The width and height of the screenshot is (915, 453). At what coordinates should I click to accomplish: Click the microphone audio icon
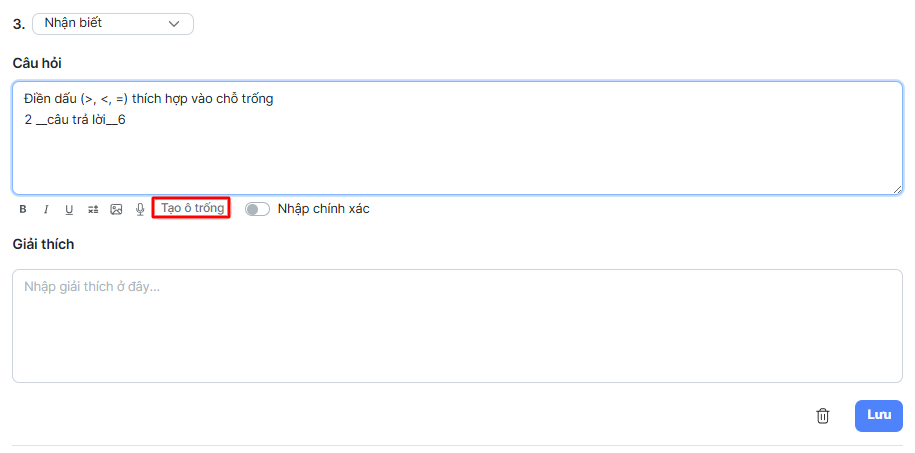140,209
